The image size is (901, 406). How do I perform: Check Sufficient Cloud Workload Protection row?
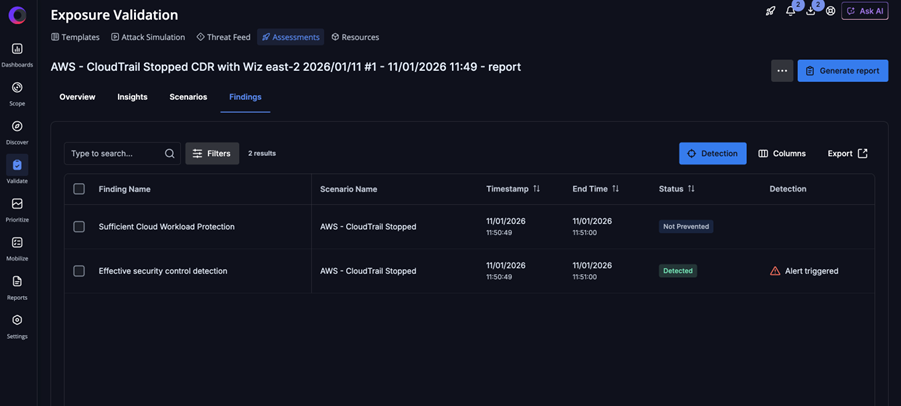[79, 227]
